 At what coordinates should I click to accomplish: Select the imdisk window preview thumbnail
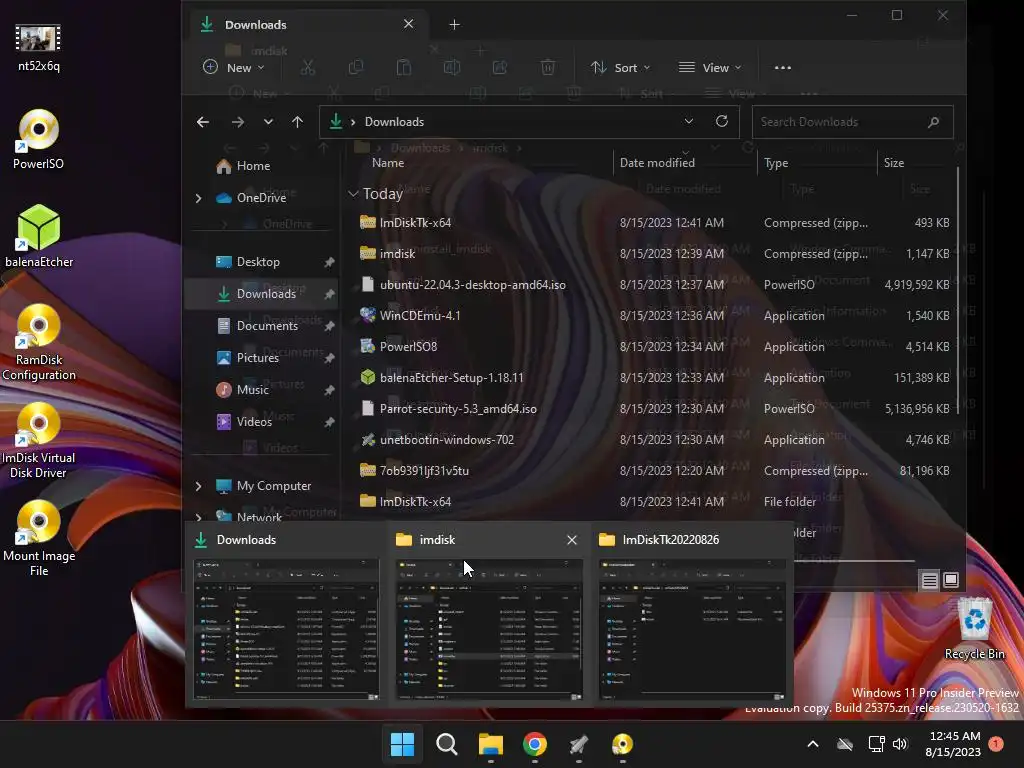[x=489, y=630]
